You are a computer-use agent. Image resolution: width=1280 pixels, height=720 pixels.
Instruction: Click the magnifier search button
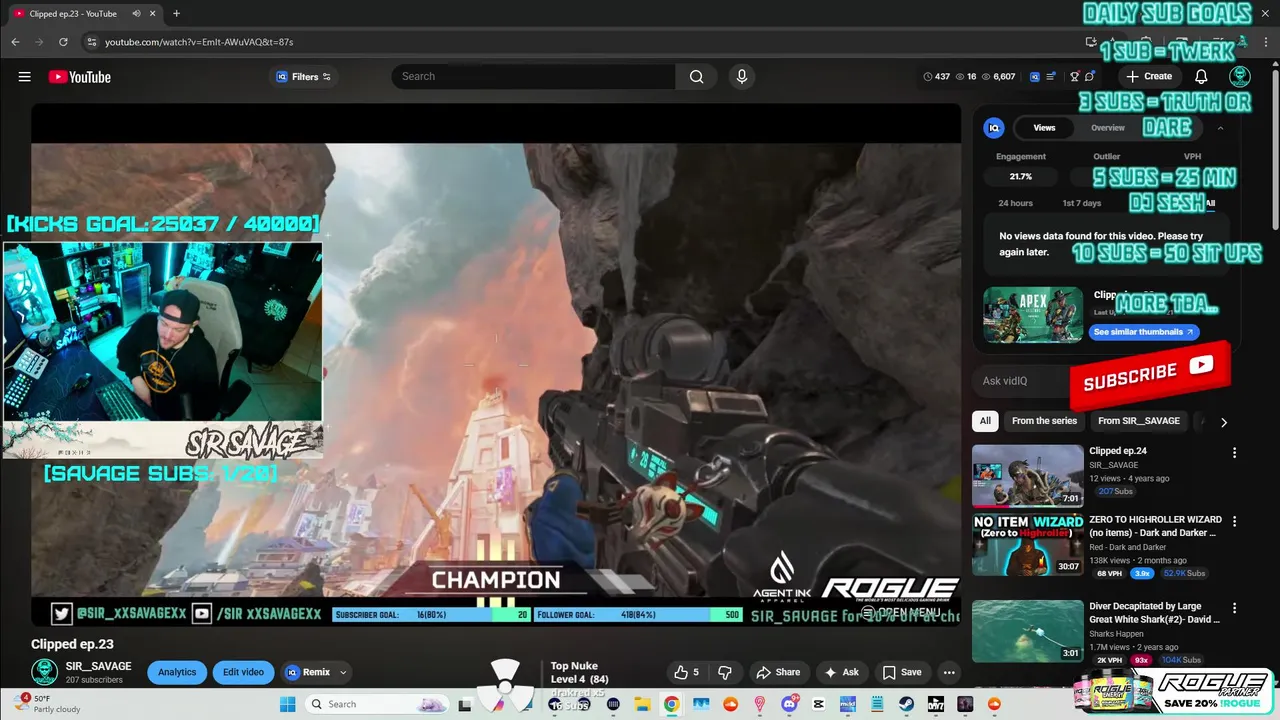tap(696, 77)
